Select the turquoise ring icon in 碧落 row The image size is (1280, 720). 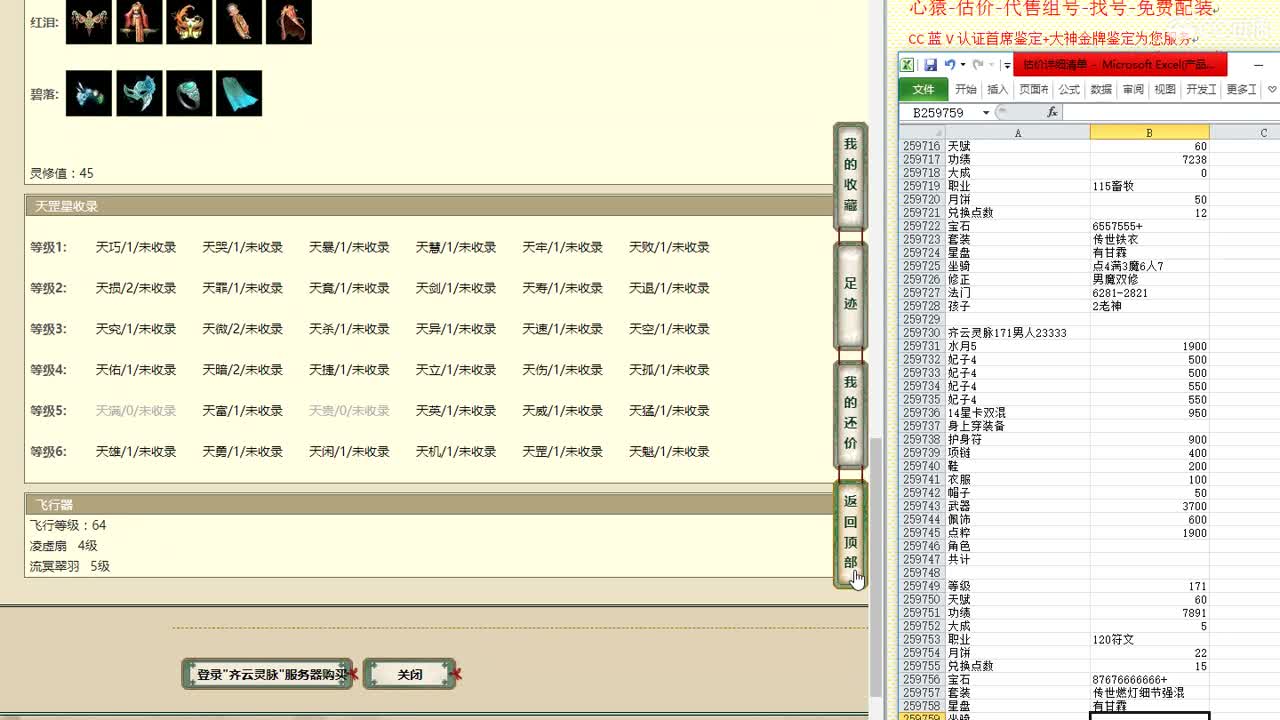coord(189,93)
